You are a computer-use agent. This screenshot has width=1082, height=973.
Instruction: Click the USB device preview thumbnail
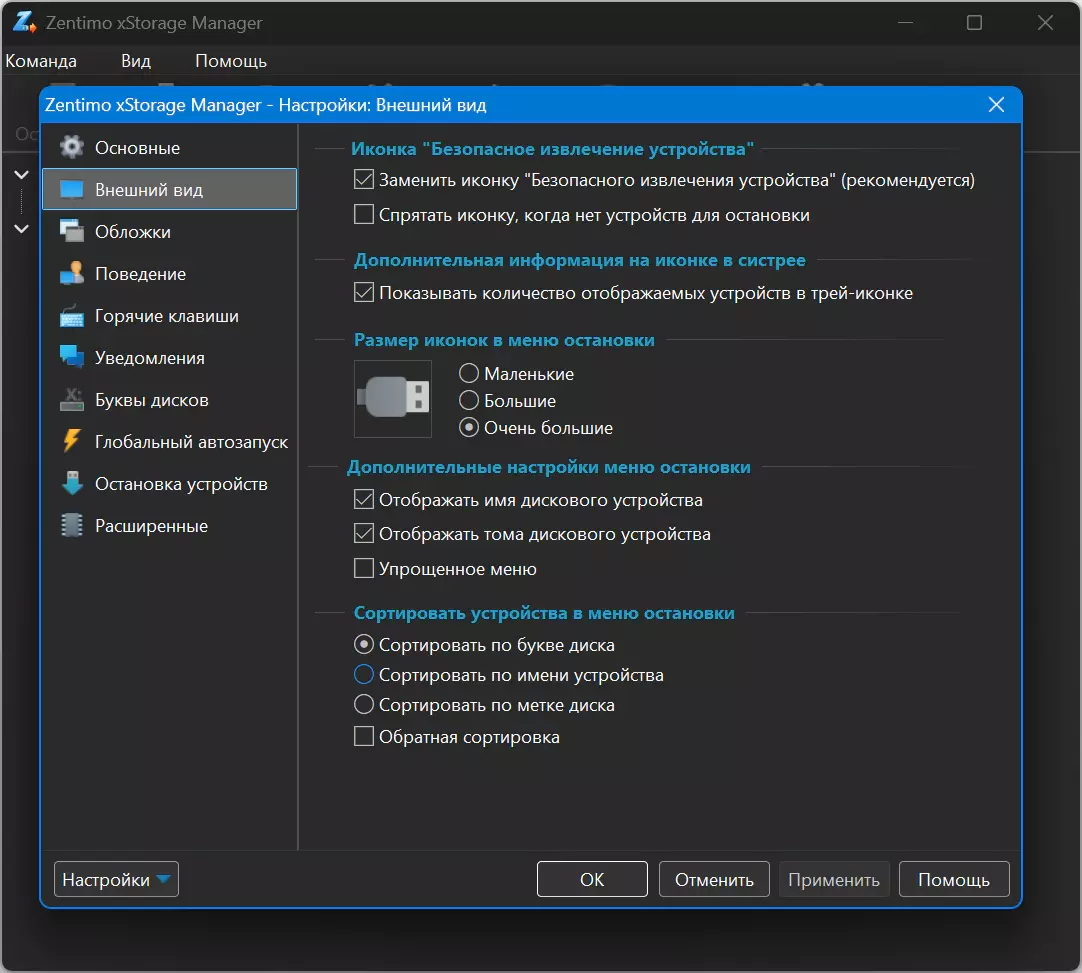393,399
